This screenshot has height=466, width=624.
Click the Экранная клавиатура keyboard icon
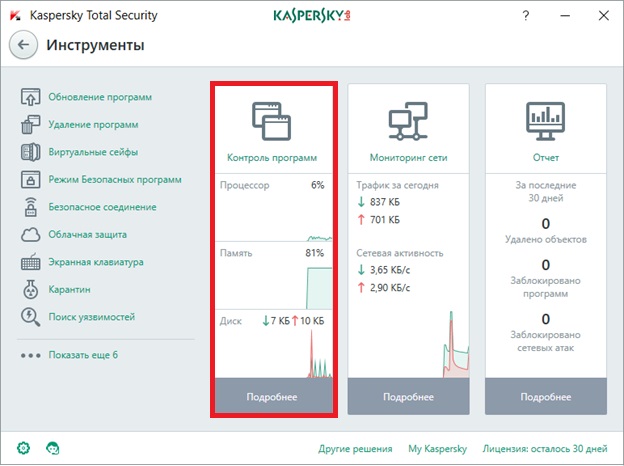[x=30, y=262]
